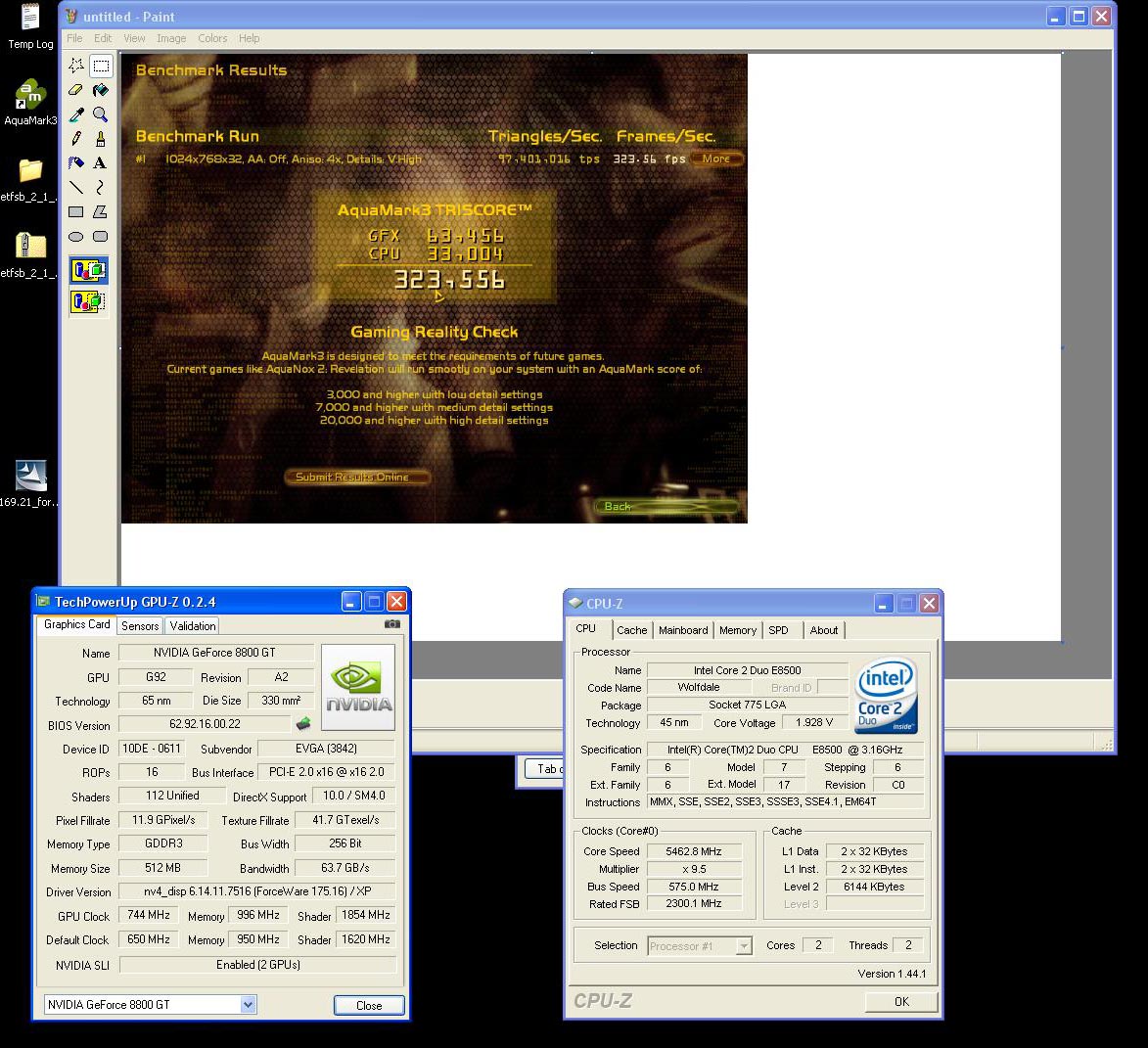Click the Back button in AquaMark3 image
Screen dimensions: 1148x1048
coord(666,507)
